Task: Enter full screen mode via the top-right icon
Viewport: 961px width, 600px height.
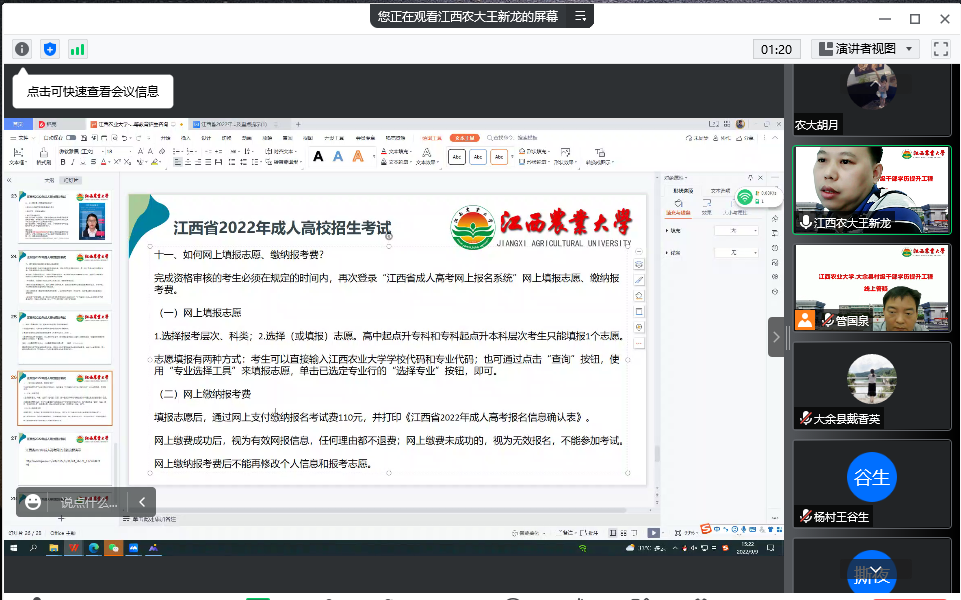Action: pos(940,49)
